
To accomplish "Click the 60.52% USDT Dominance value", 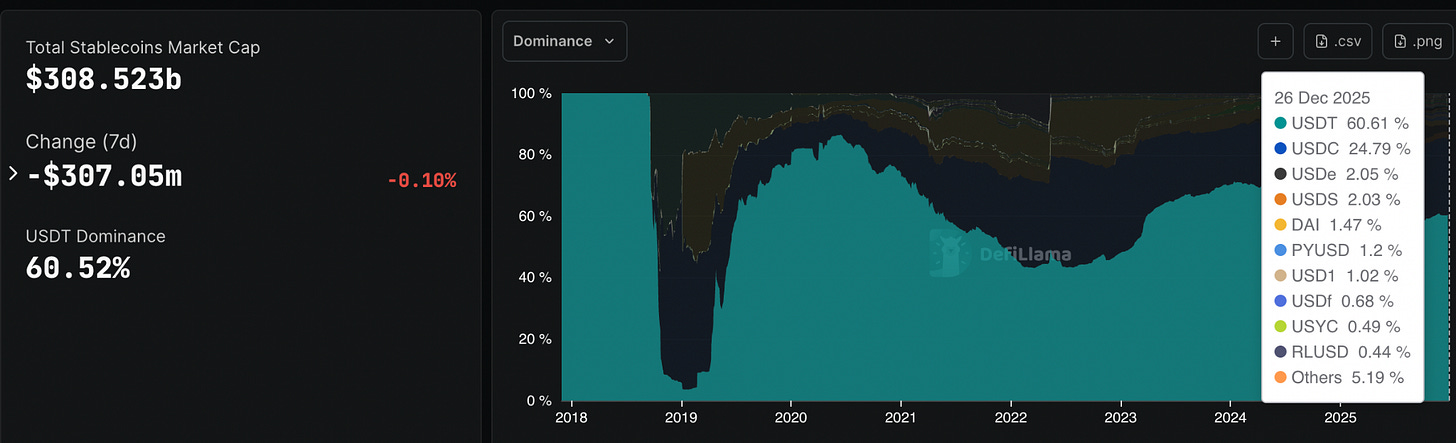I will 78,268.
